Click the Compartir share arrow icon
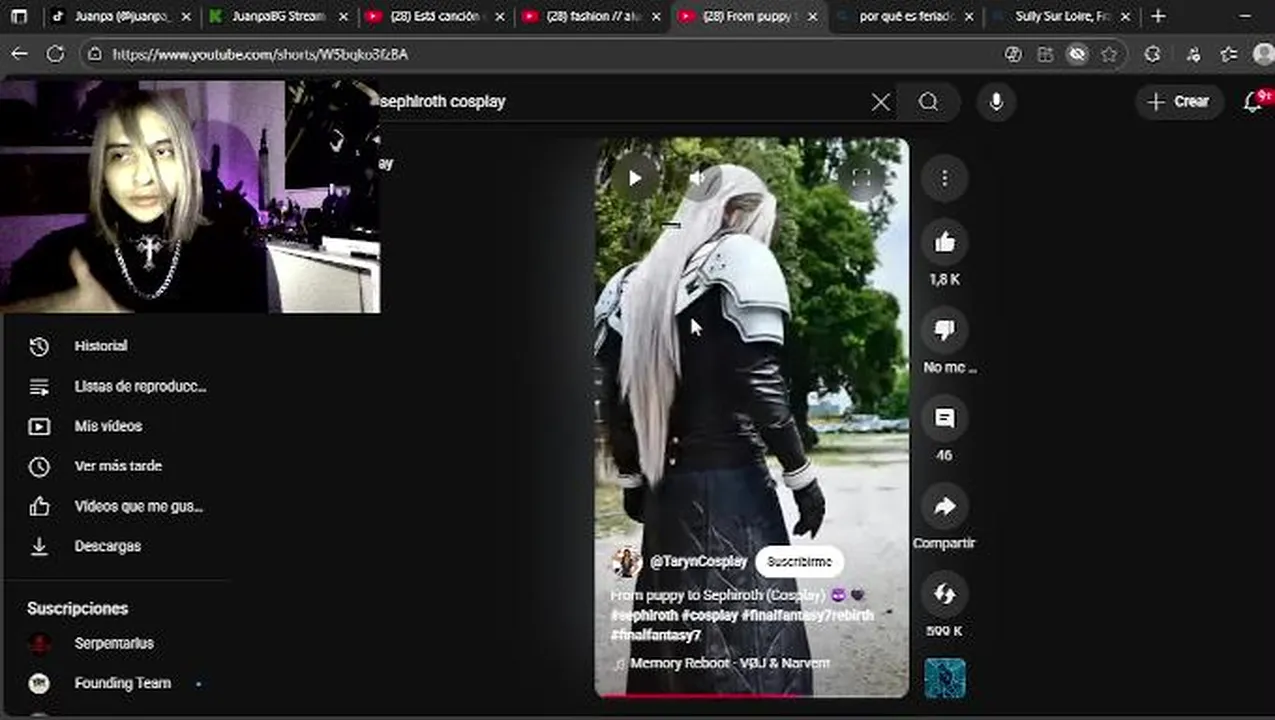Screen dimensions: 1275x720 click(945, 506)
